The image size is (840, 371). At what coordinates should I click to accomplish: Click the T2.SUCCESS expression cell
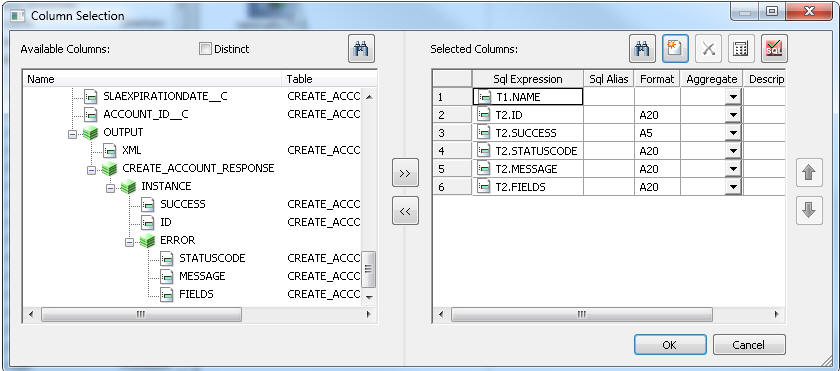(528, 133)
